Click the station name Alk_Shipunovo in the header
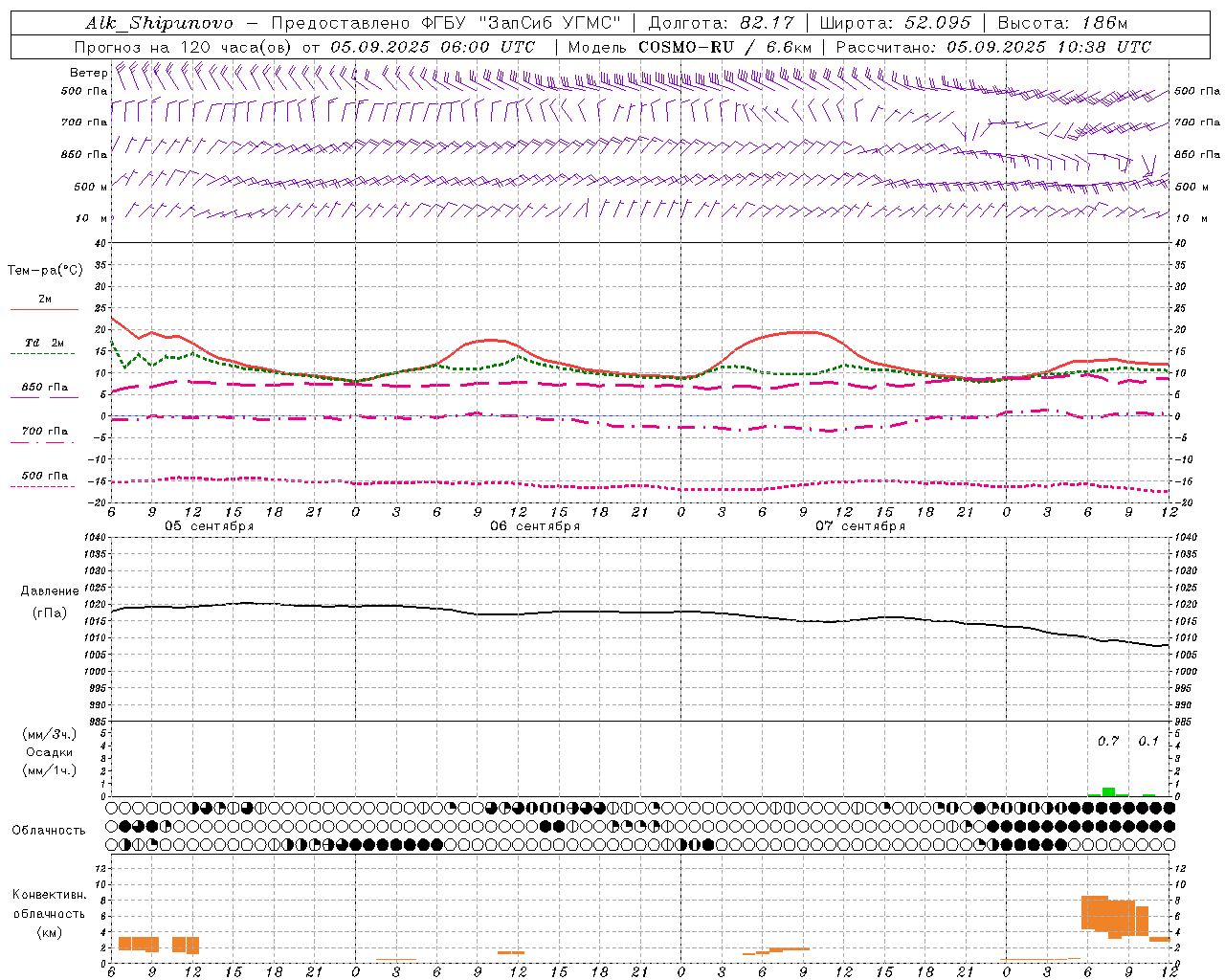The height and width of the screenshot is (980, 1225). point(159,23)
